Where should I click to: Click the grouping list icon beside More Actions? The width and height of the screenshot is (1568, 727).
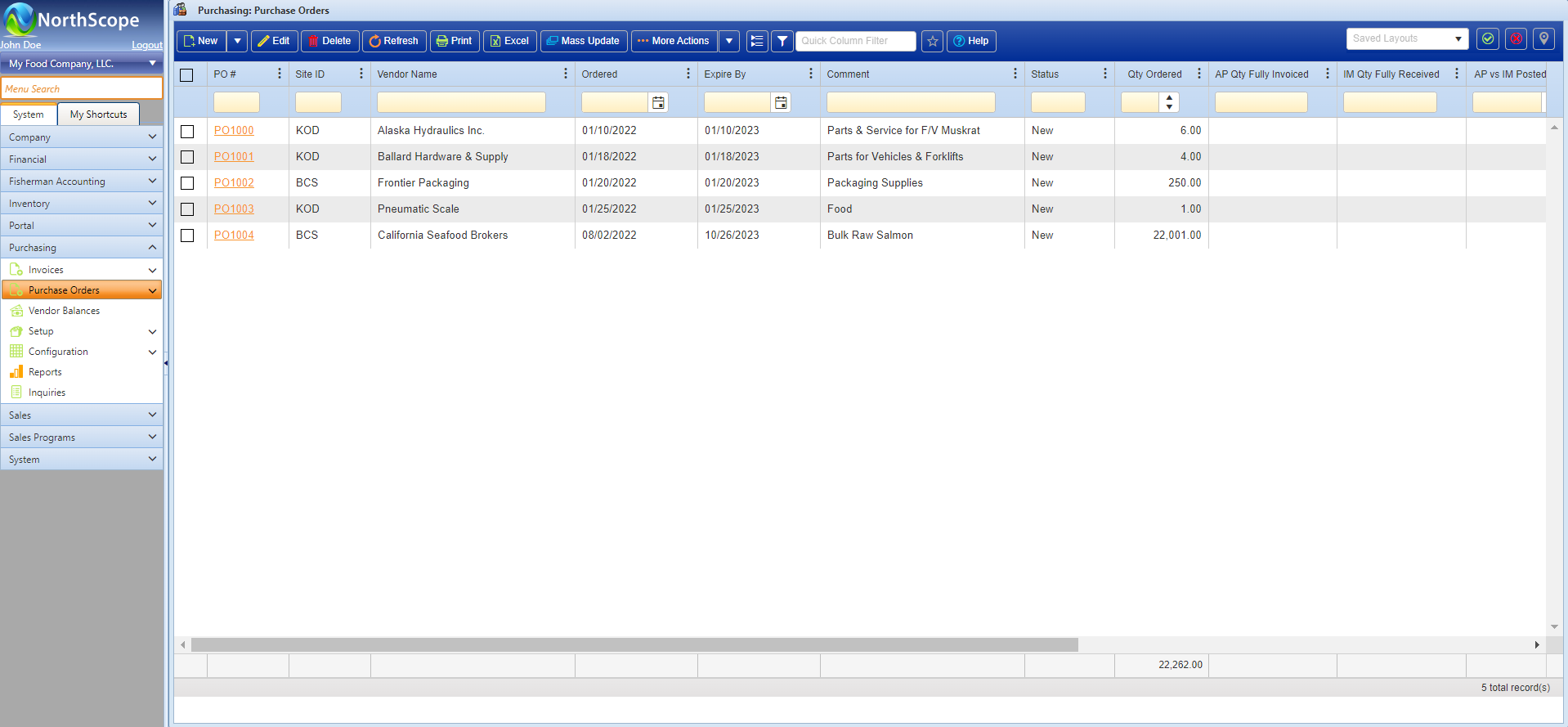pyautogui.click(x=757, y=41)
